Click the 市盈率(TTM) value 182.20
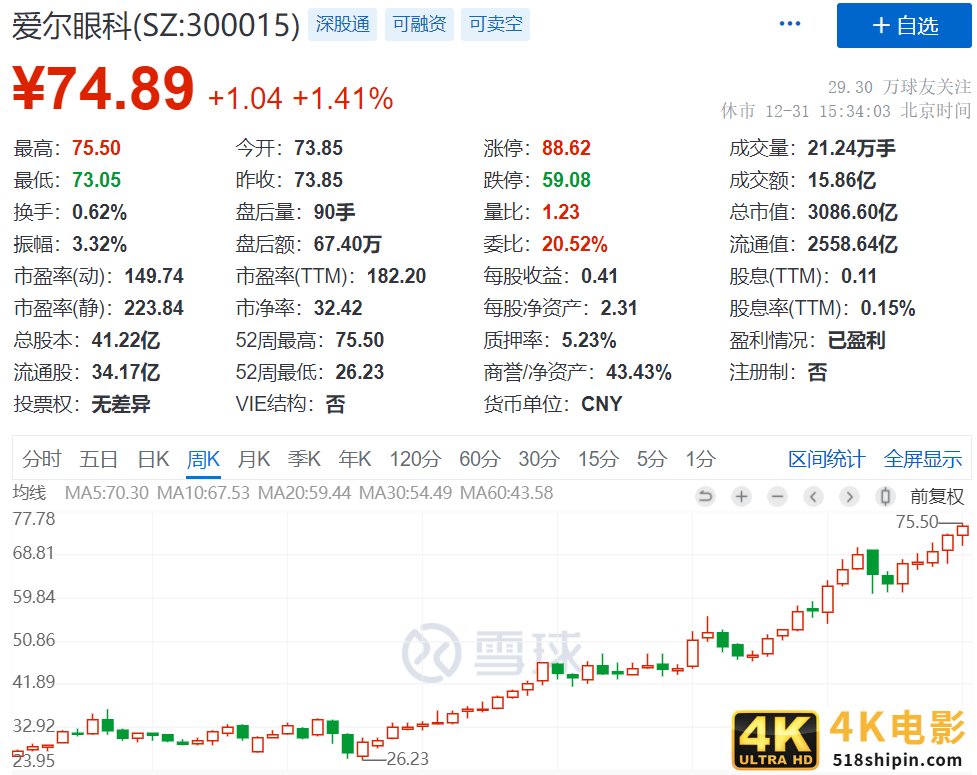 tap(396, 276)
